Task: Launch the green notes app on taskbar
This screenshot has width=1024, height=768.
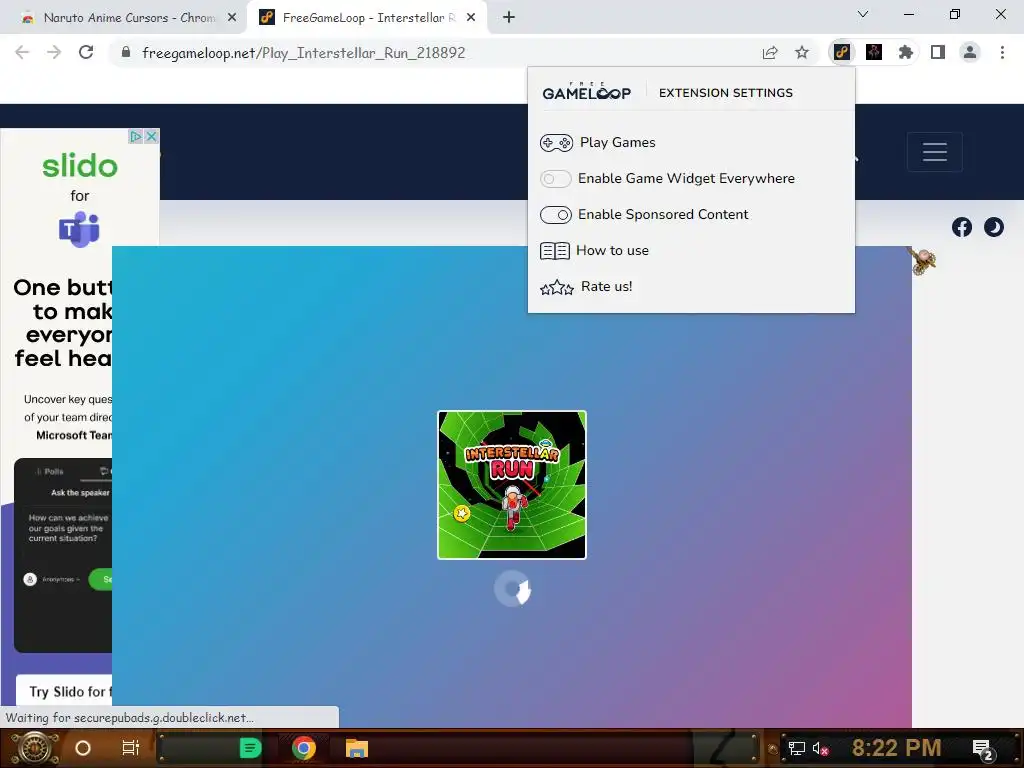Action: pos(250,748)
